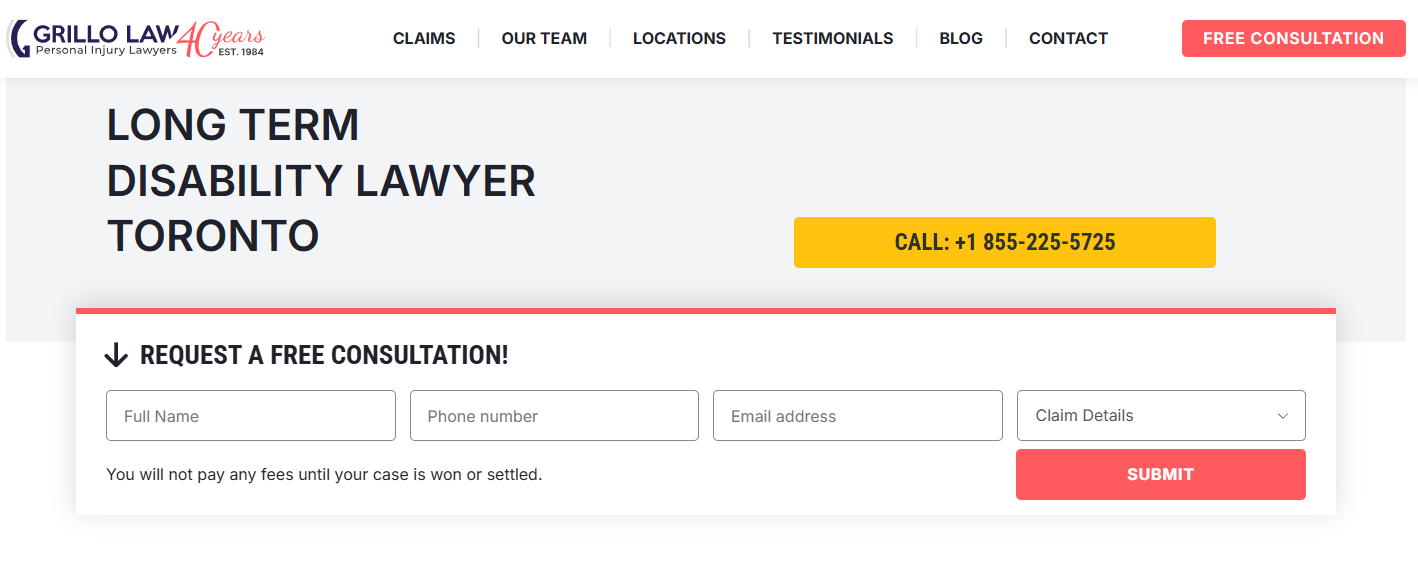Screen dimensions: 1418x567
Task: Click the Request a Free Consultation heading text
Action: (x=324, y=355)
